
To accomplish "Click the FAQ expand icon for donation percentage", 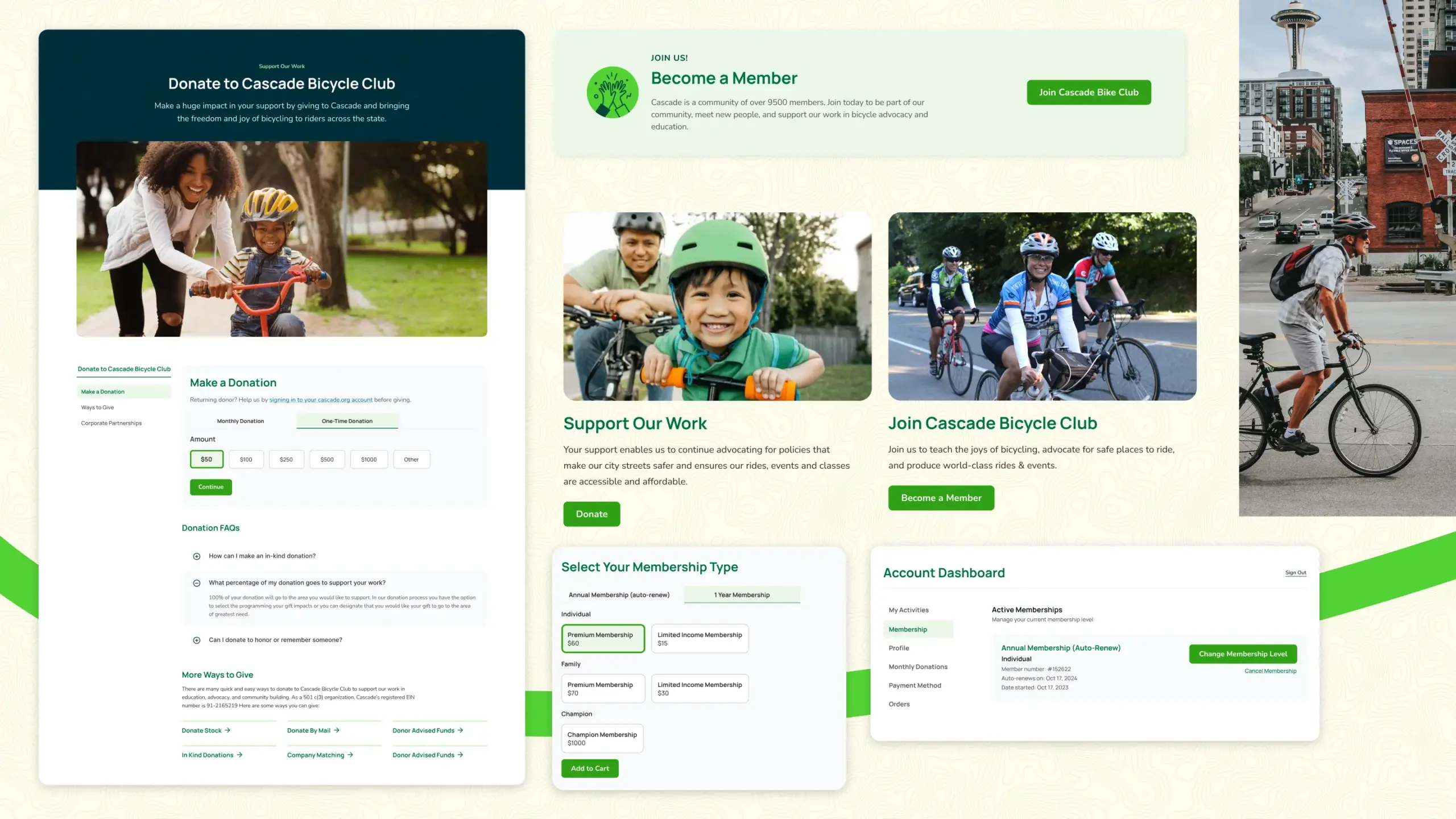I will coord(196,582).
